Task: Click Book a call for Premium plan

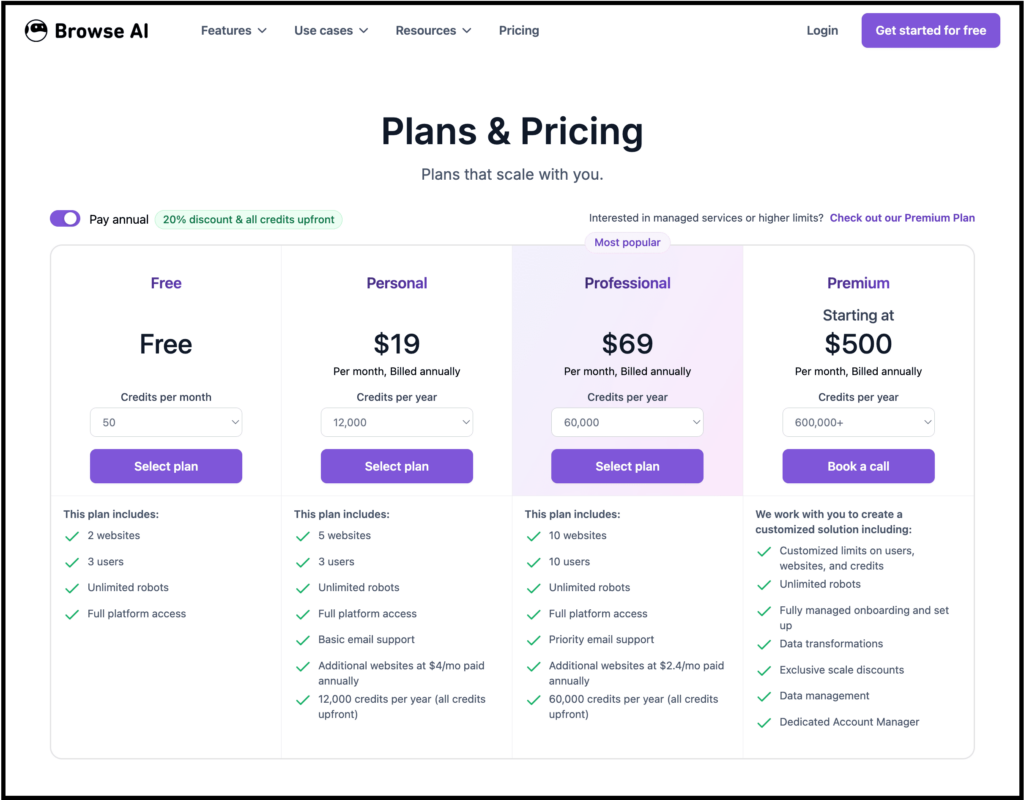Action: click(858, 466)
